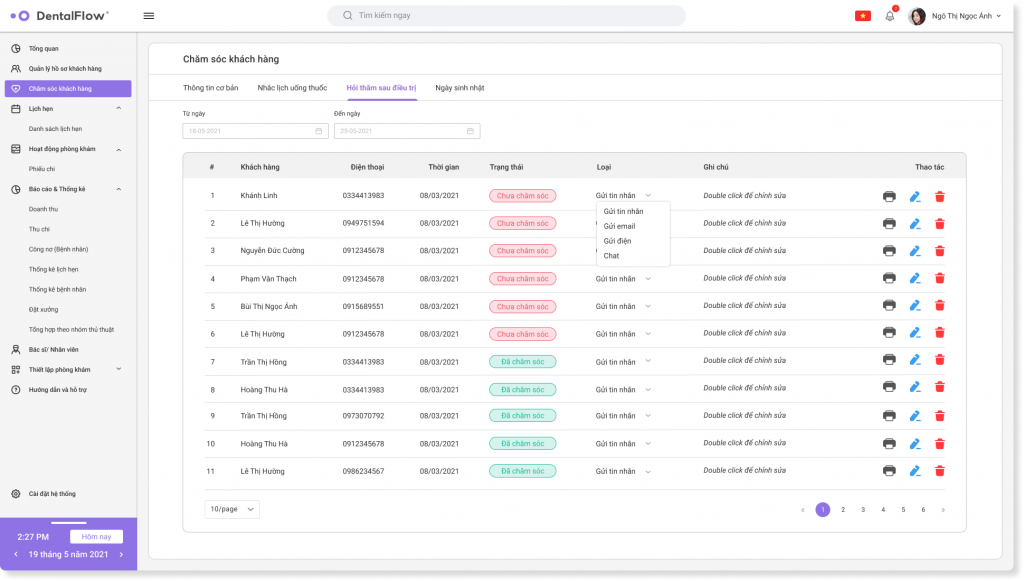Screen dimensions: 1024x581
Task: Delete row 8 Hoàng Thu Hà entry
Action: [940, 387]
